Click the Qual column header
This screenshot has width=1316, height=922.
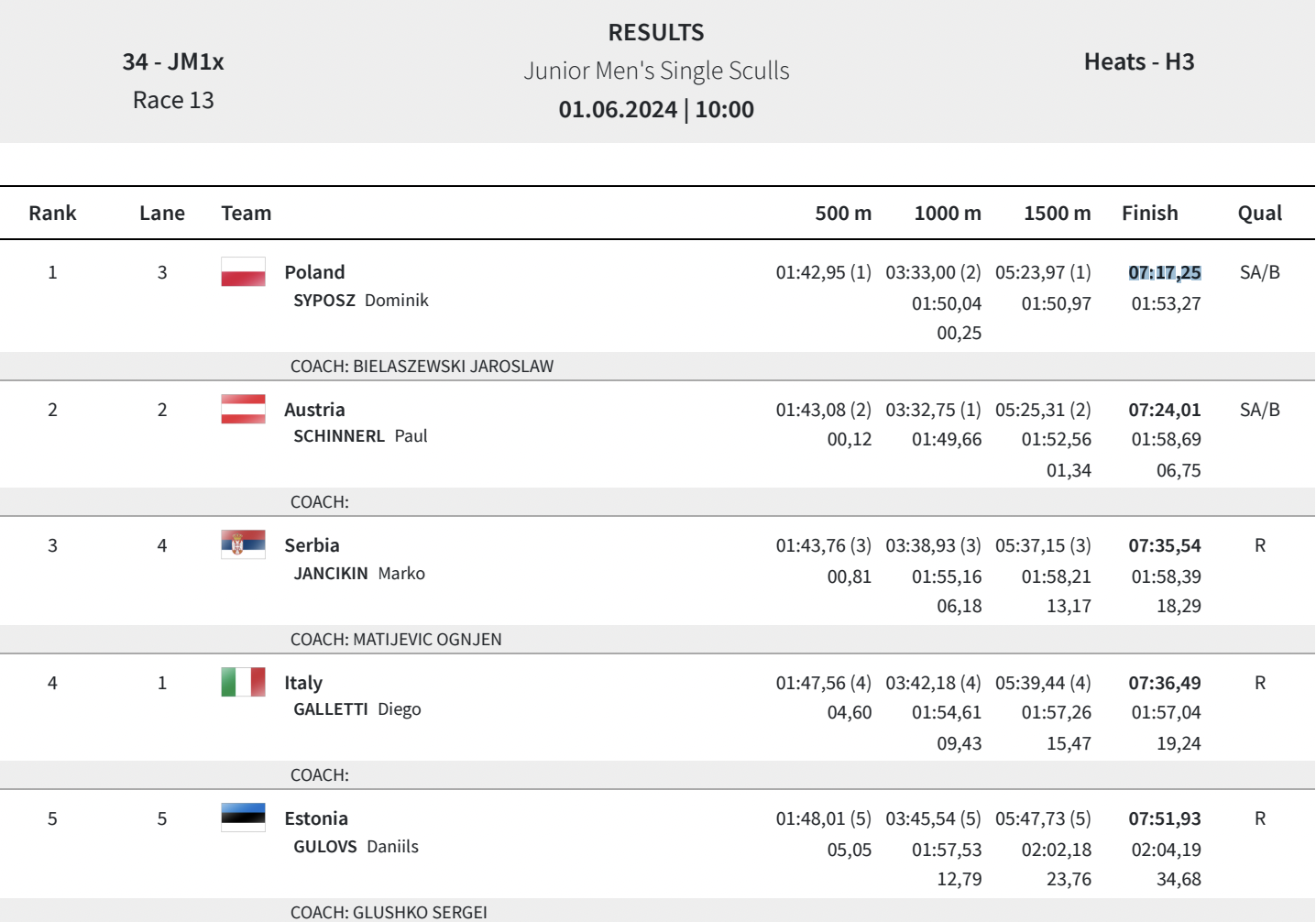click(1259, 214)
